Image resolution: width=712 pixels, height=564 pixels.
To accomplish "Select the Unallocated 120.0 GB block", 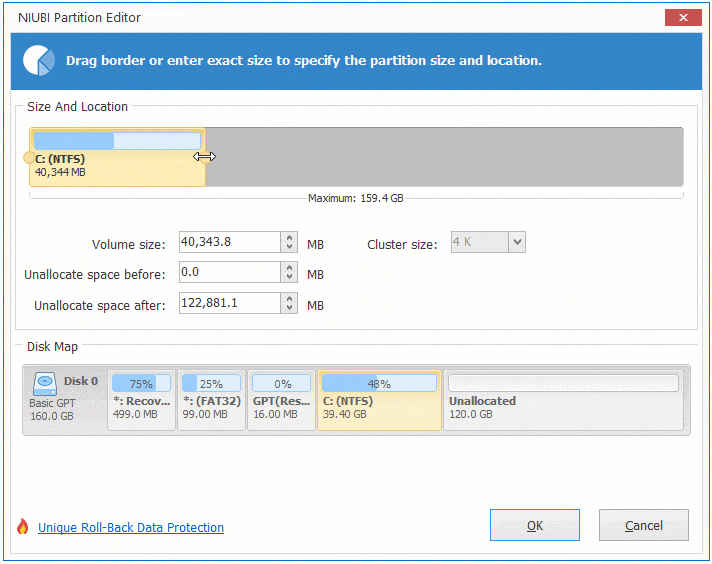I will 564,400.
